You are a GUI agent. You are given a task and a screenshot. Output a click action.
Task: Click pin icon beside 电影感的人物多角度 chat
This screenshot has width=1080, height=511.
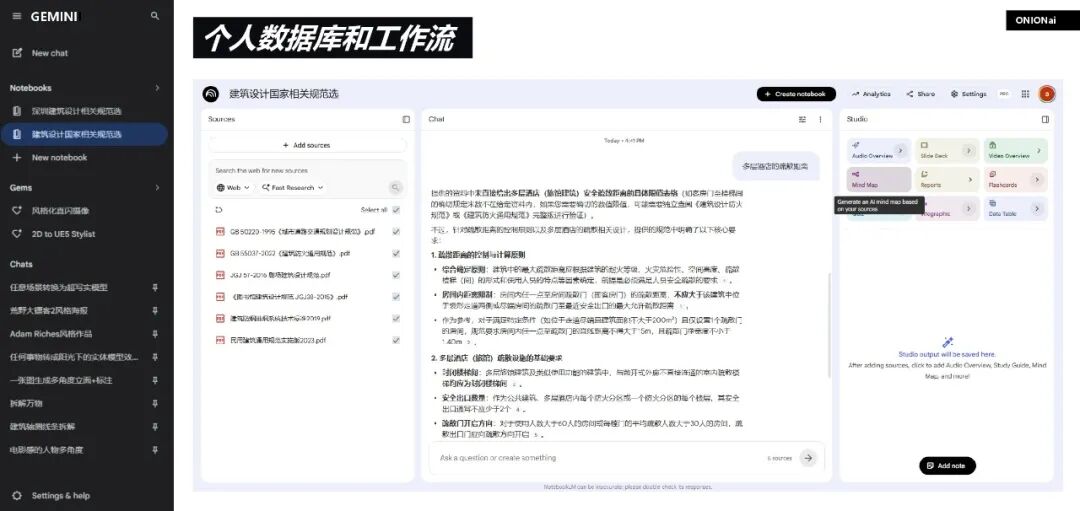click(x=155, y=450)
